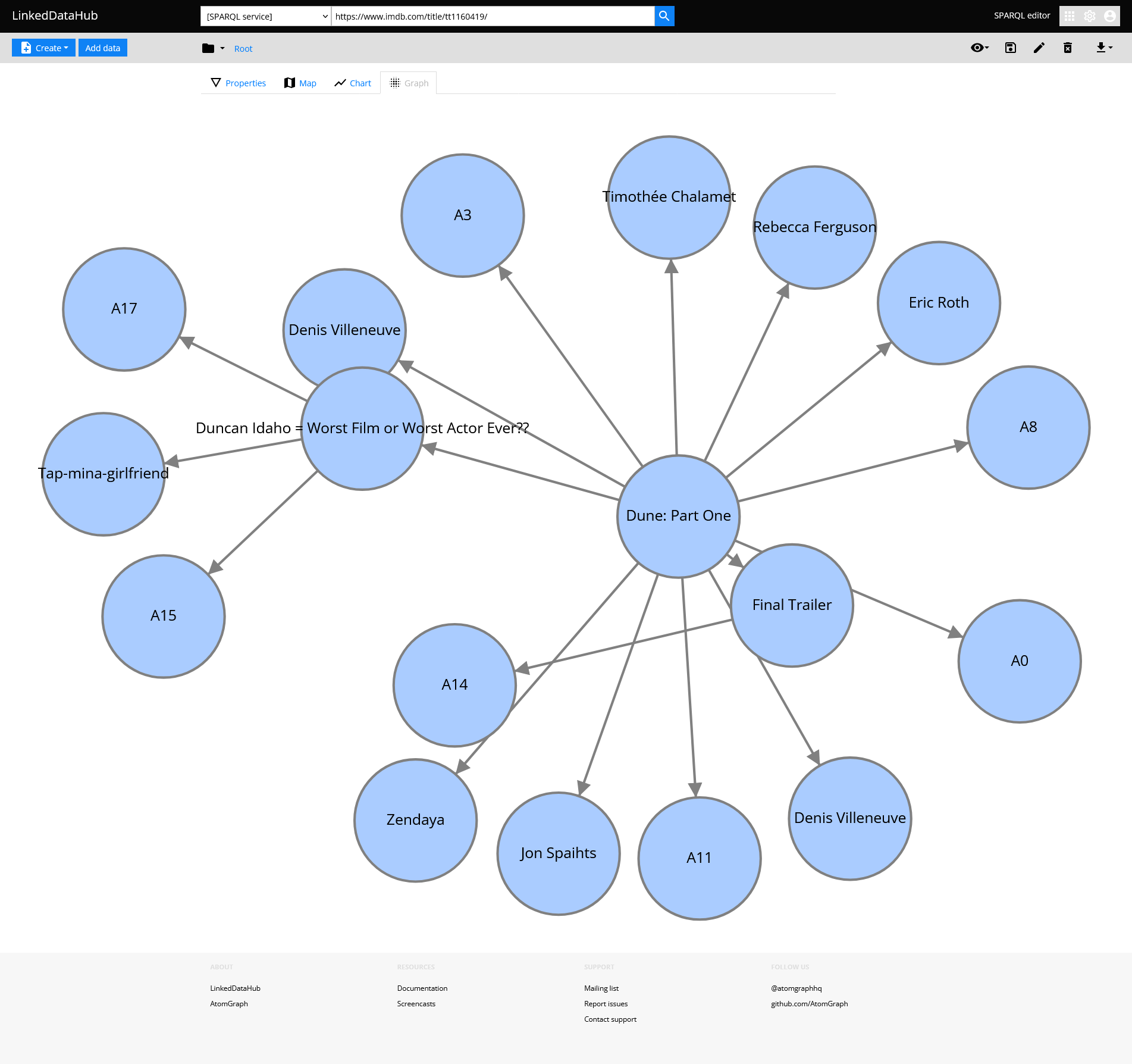Click the edit pencil icon
The image size is (1132, 1064).
click(1039, 48)
